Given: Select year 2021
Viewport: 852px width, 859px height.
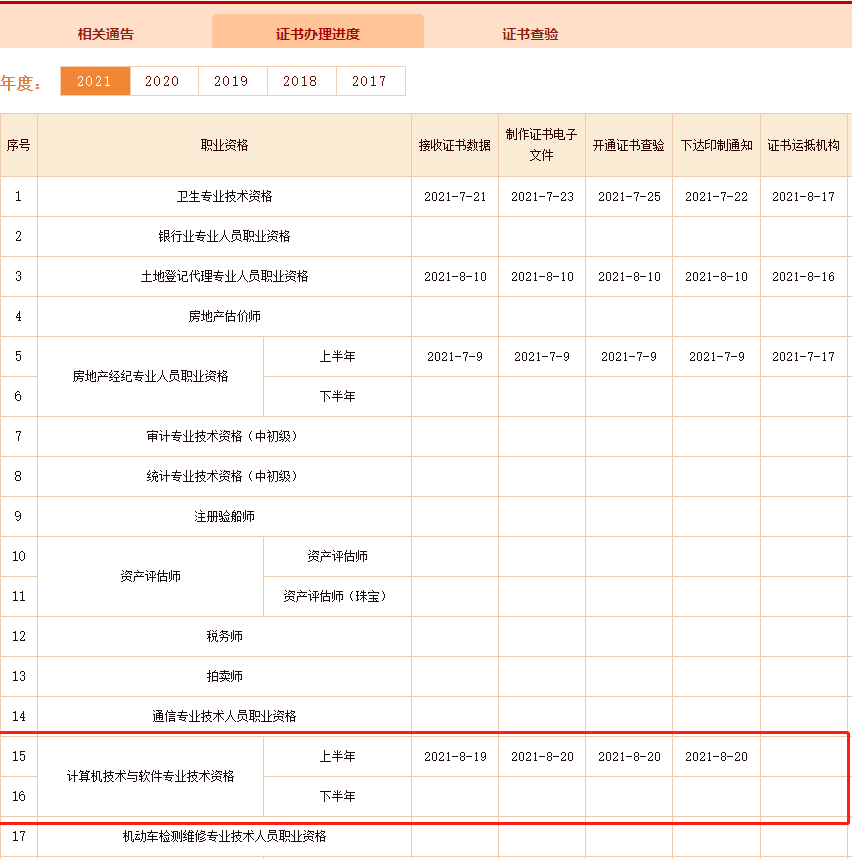Looking at the screenshot, I should [x=95, y=81].
